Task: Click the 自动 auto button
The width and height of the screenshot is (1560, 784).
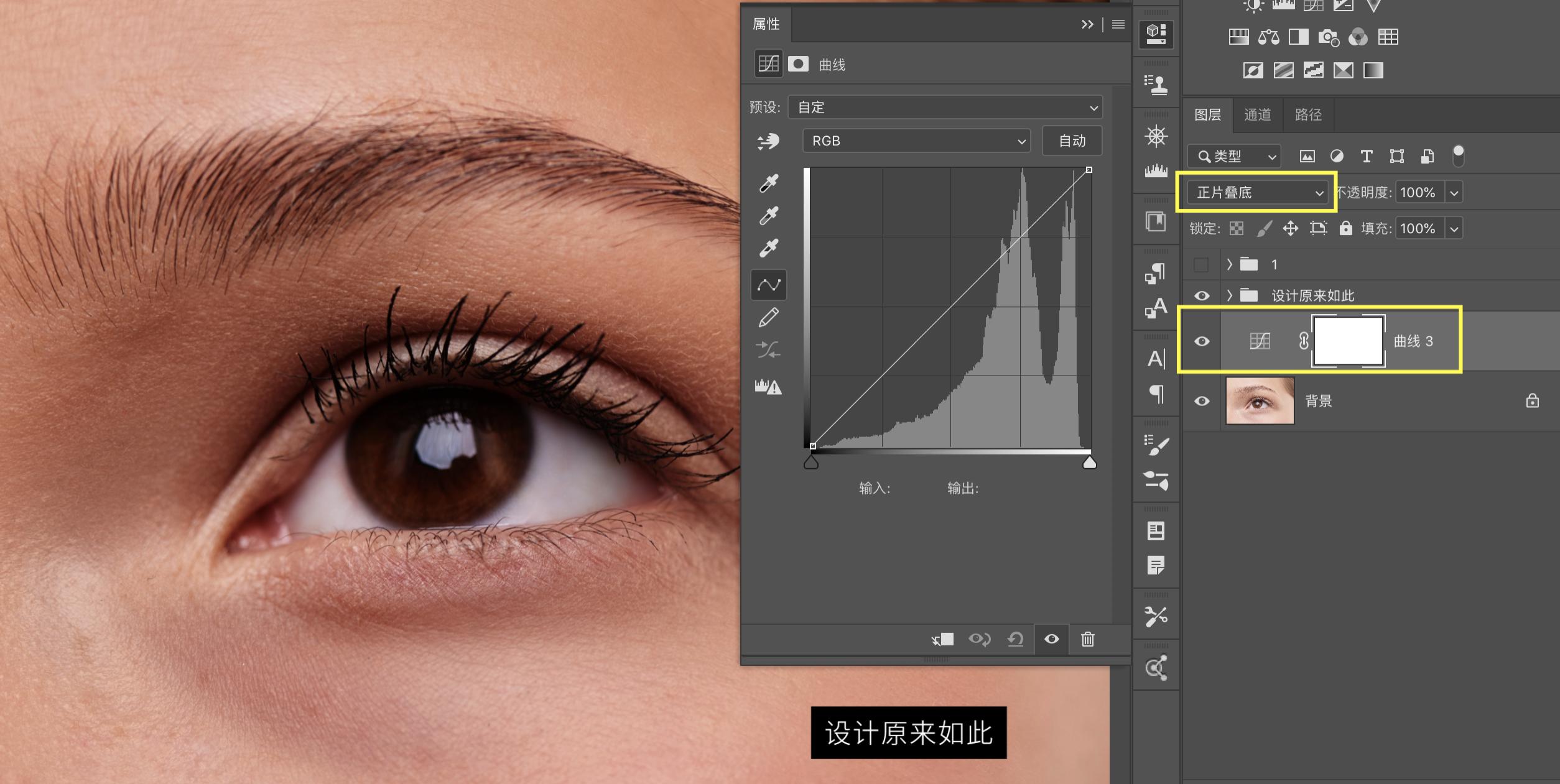Action: 1072,141
